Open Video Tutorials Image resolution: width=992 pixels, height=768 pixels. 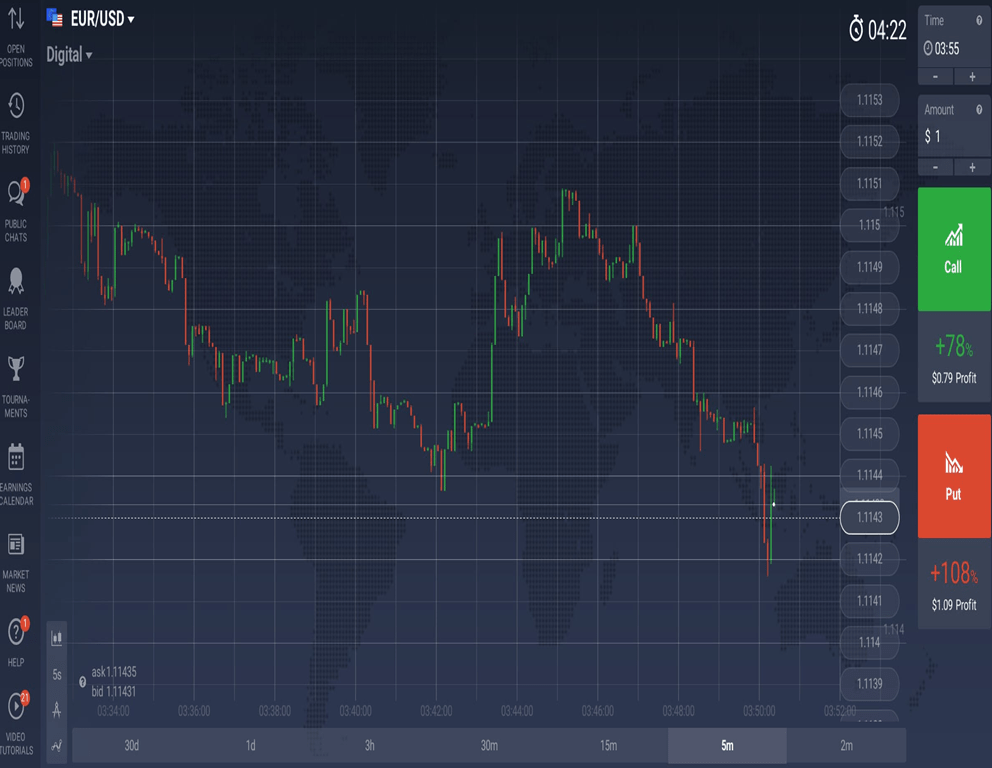tap(15, 720)
